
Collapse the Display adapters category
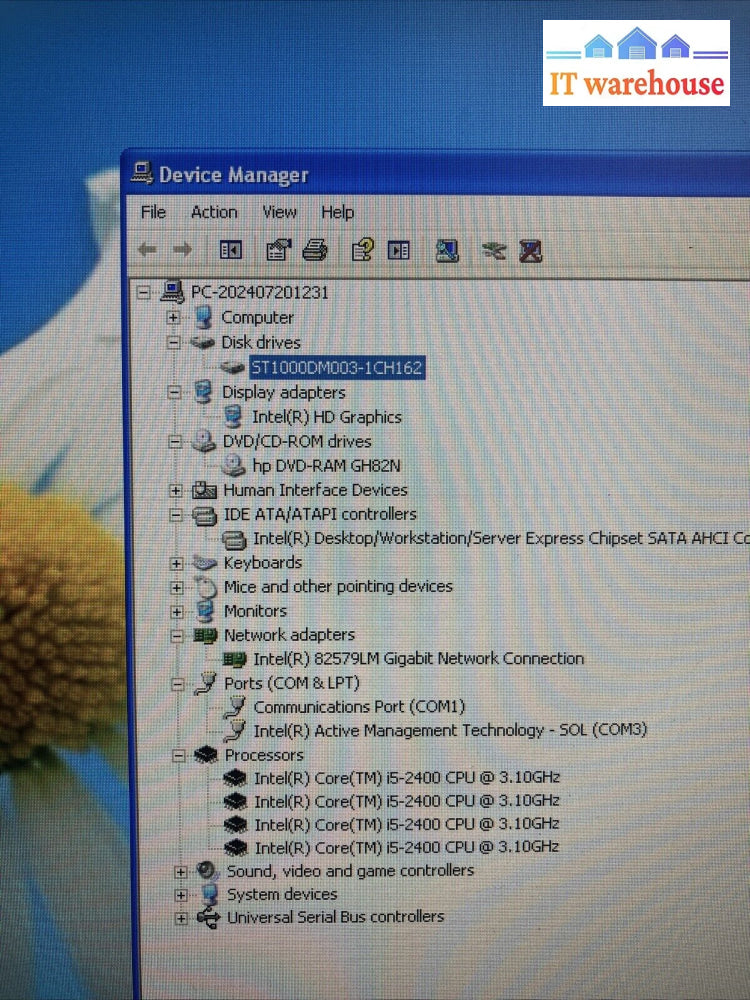click(174, 392)
